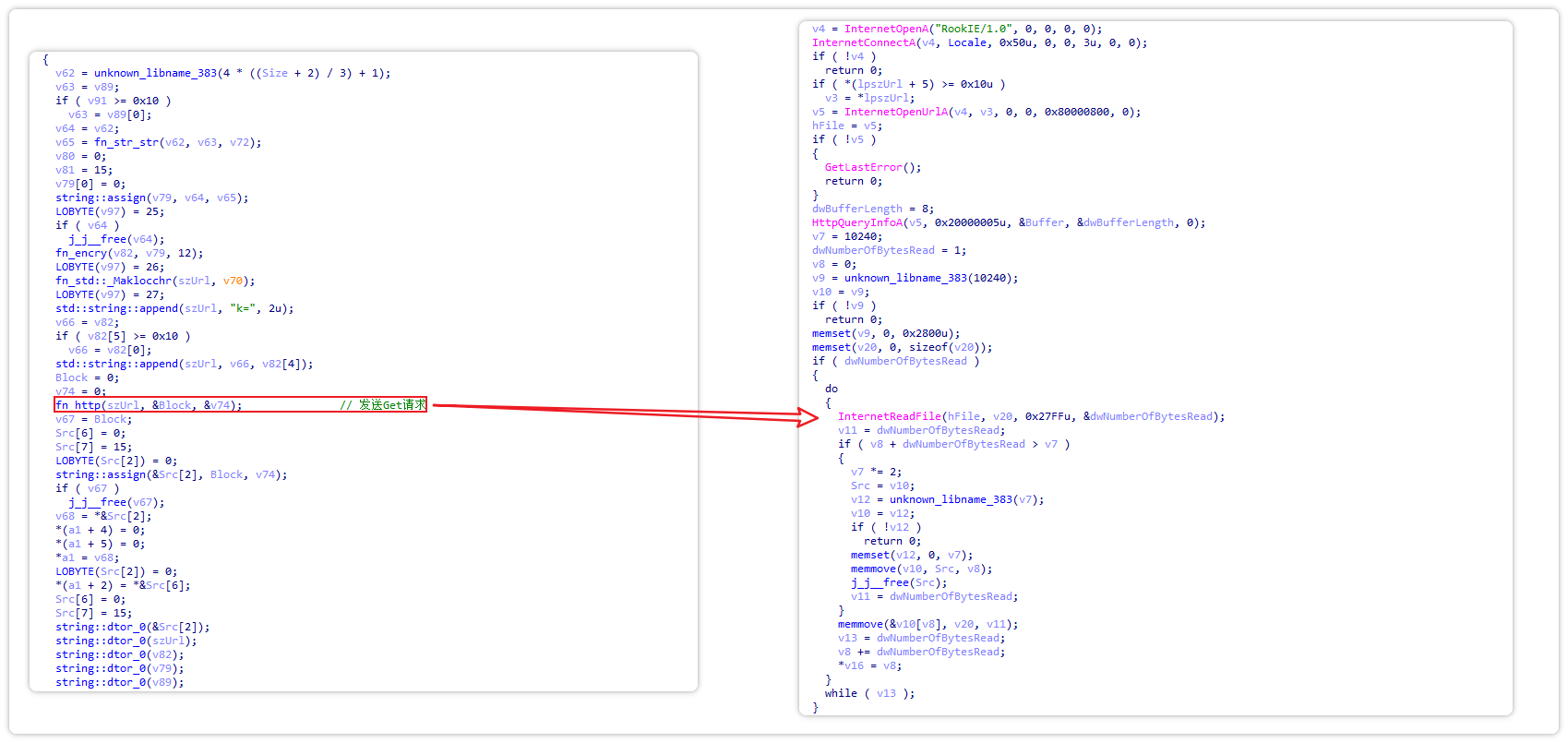
Task: Click the 'fn_std::_Maklocchr(szUrl, v70);' call
Action: [x=155, y=281]
